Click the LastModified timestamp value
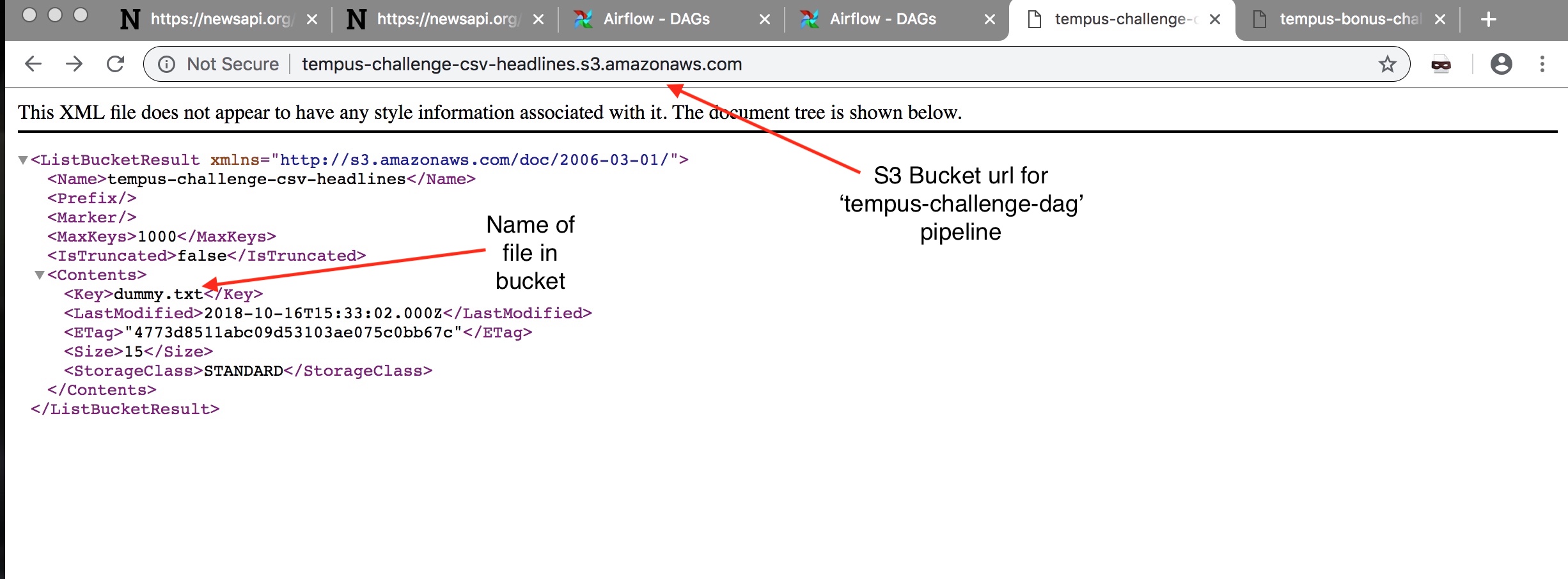The height and width of the screenshot is (579, 1568). tap(323, 313)
